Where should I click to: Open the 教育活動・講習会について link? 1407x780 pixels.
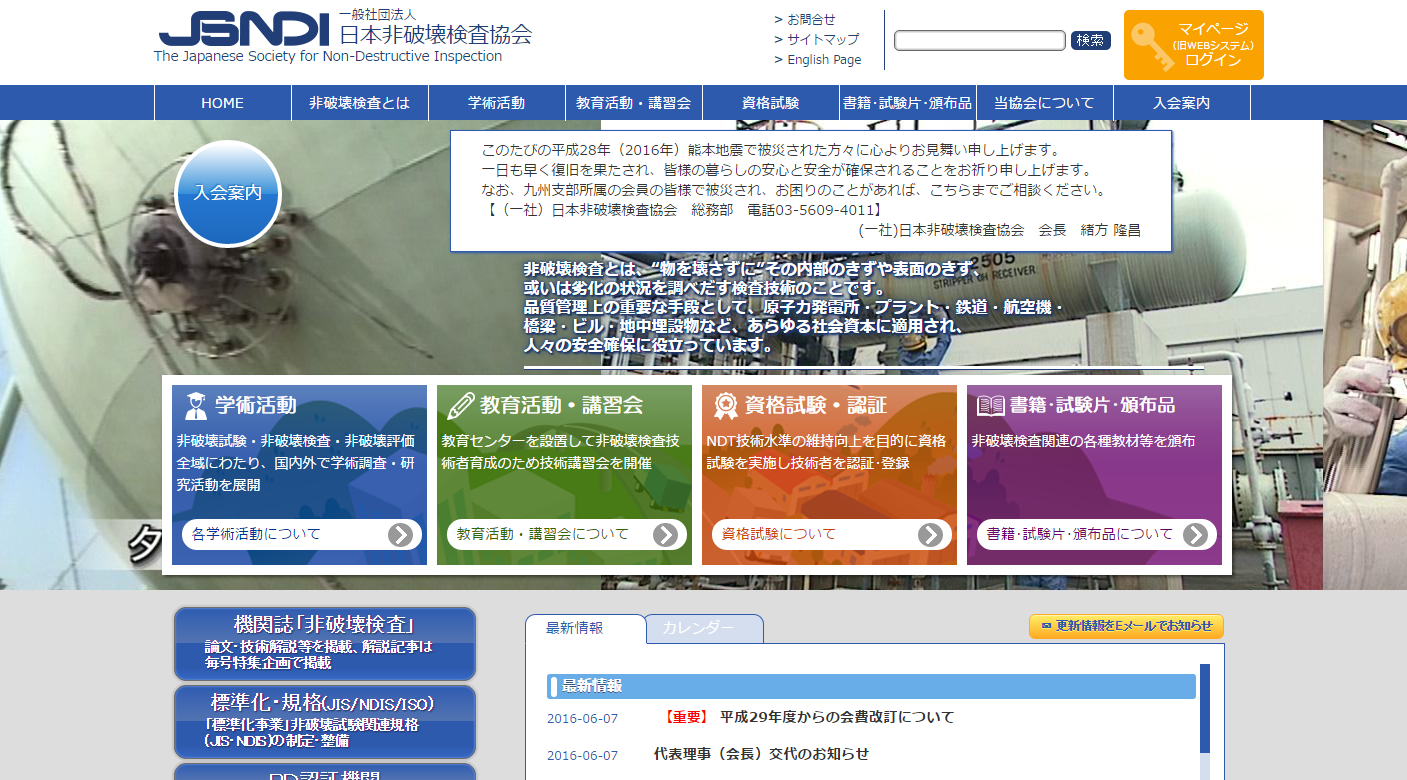click(566, 535)
